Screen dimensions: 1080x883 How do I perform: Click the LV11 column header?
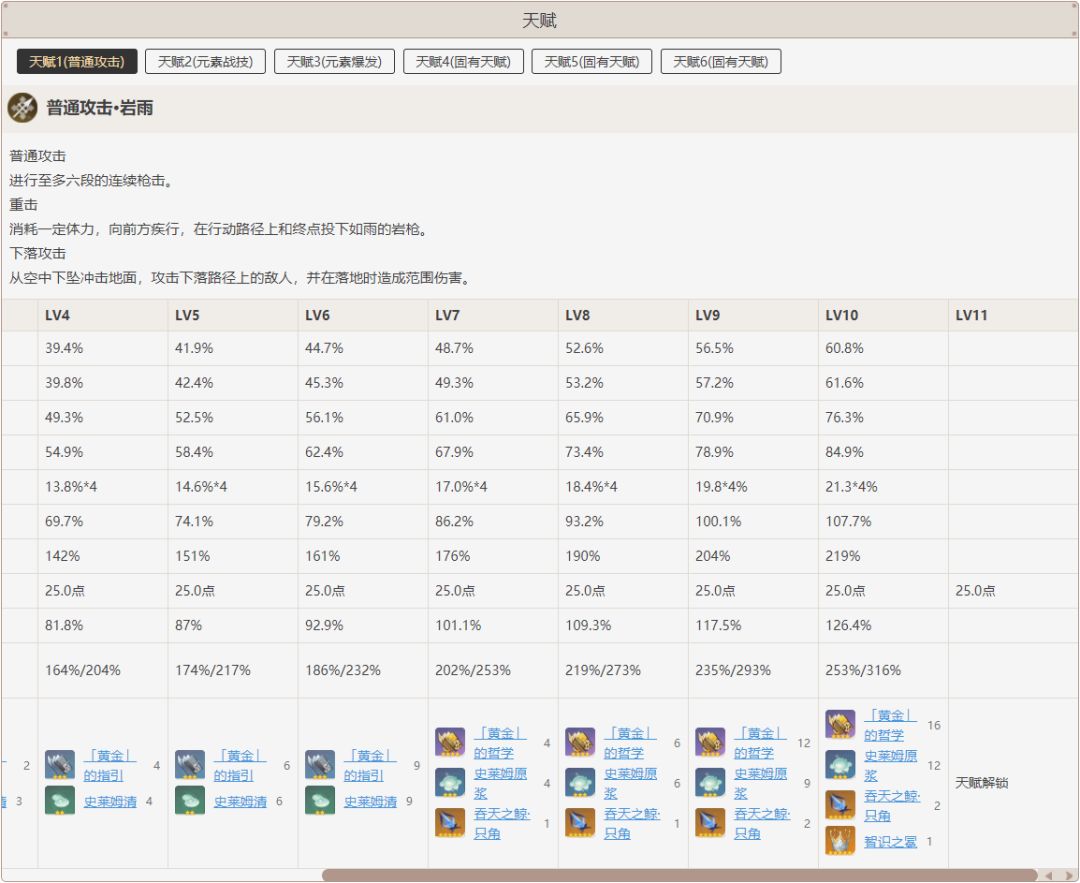pyautogui.click(x=1013, y=315)
